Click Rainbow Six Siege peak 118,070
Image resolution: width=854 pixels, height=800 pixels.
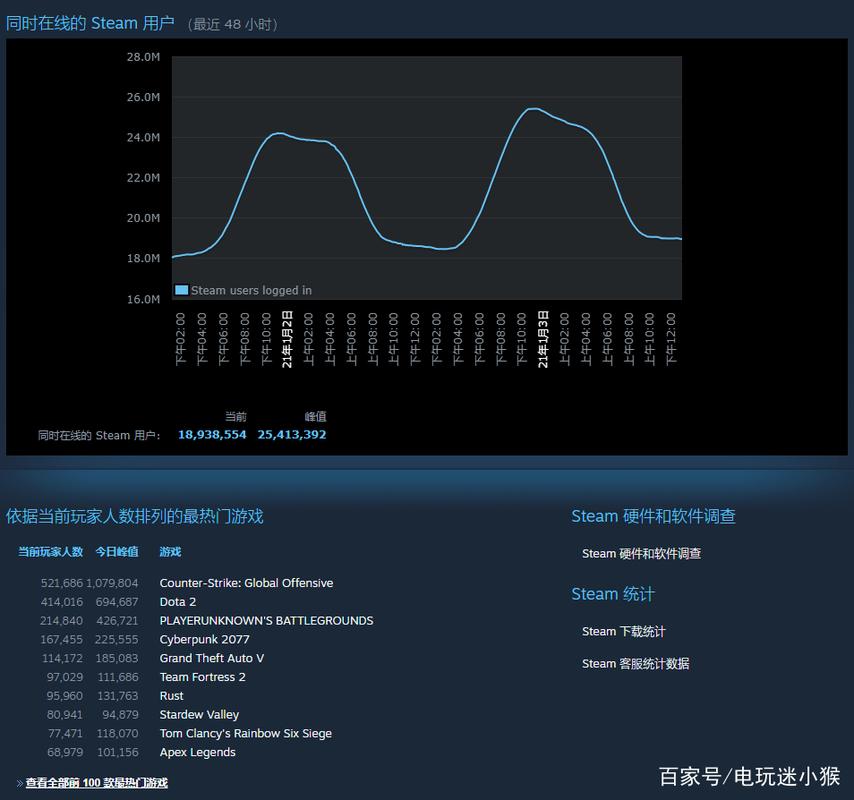pyautogui.click(x=118, y=733)
